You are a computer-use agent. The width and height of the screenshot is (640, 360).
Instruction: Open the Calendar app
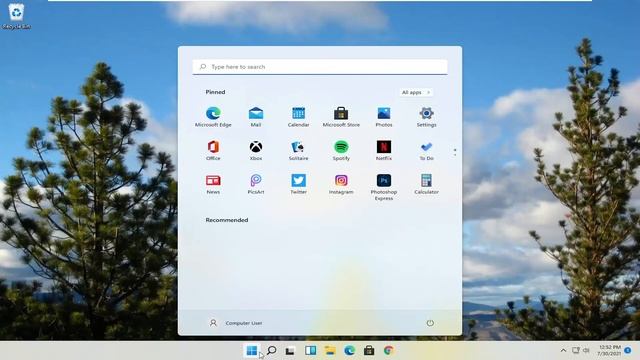point(298,116)
